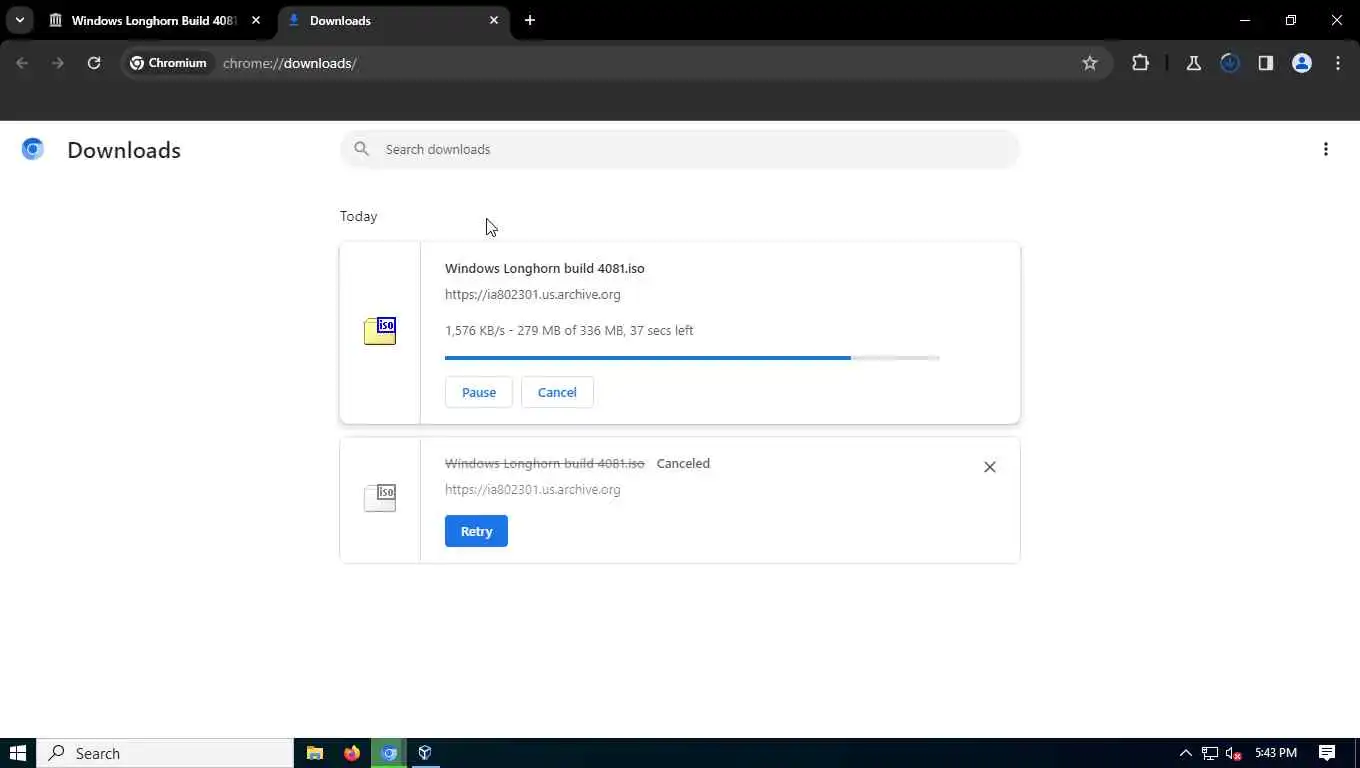Bookmark this page with the star icon
Viewport: 1360px width, 768px height.
pos(1090,63)
